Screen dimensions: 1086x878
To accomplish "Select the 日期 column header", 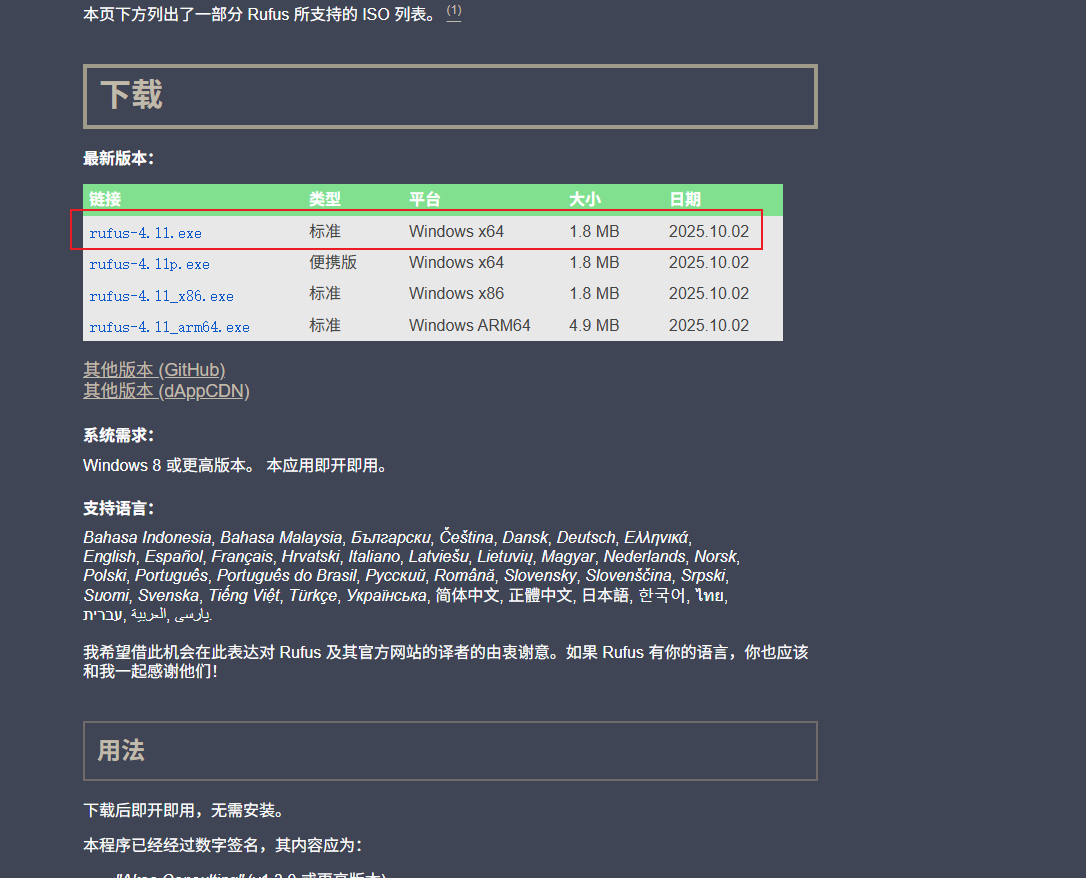I will [x=685, y=199].
